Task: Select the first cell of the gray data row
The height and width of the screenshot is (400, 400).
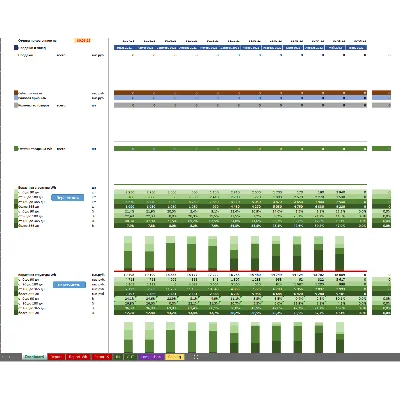Action: point(124,105)
